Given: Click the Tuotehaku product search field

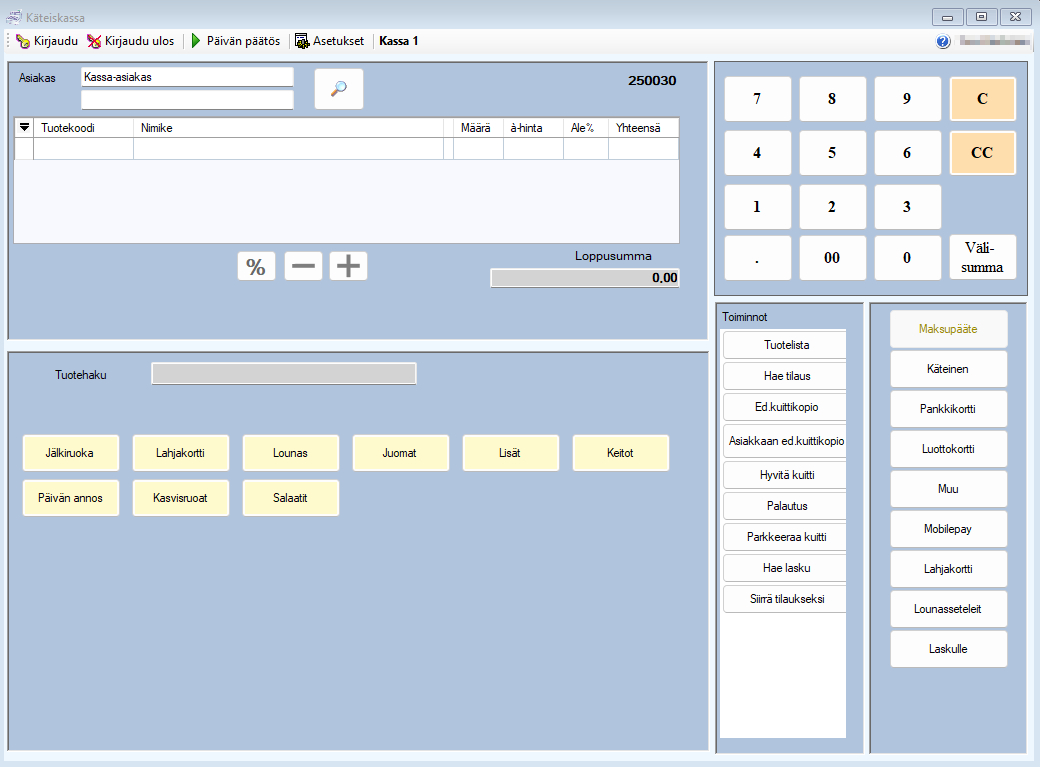Looking at the screenshot, I should pyautogui.click(x=283, y=374).
